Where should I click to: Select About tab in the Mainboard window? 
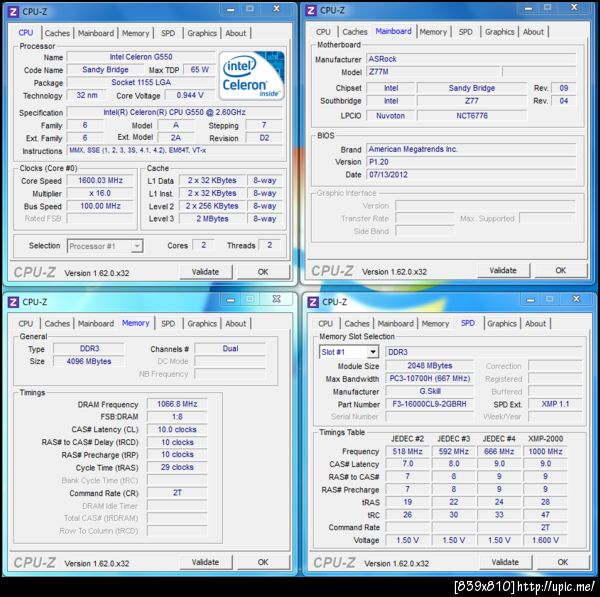tap(533, 32)
